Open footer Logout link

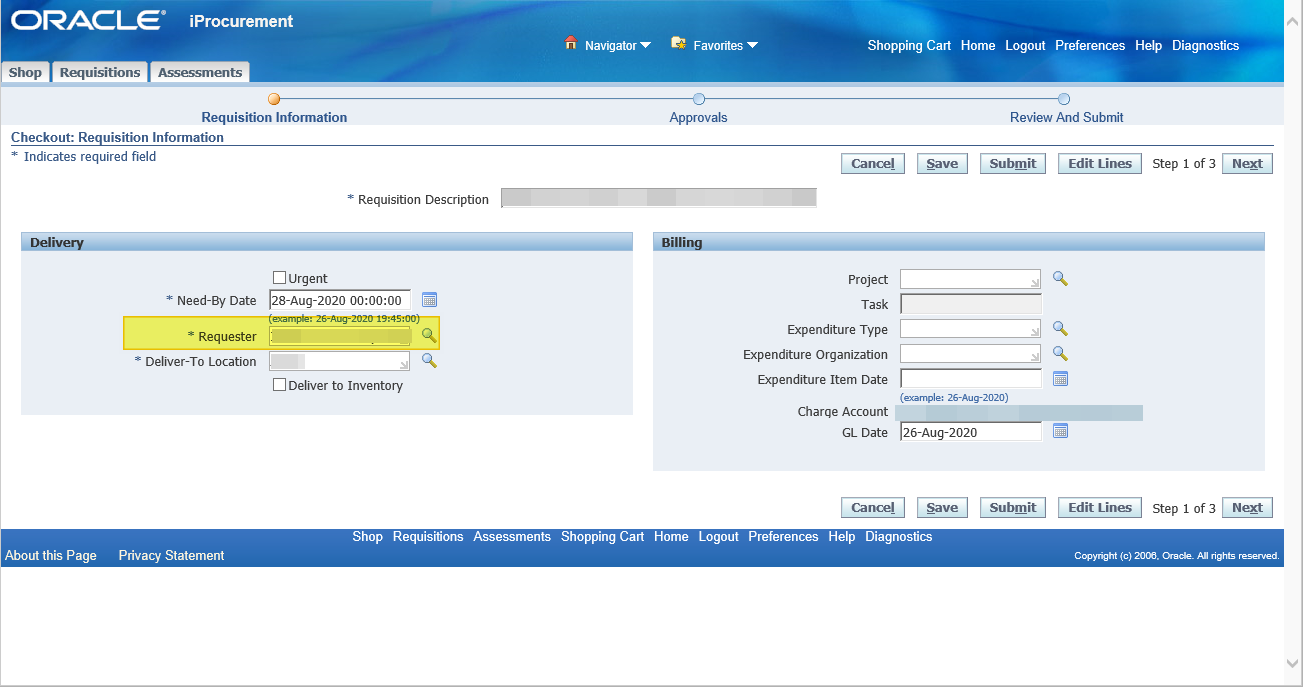click(718, 537)
